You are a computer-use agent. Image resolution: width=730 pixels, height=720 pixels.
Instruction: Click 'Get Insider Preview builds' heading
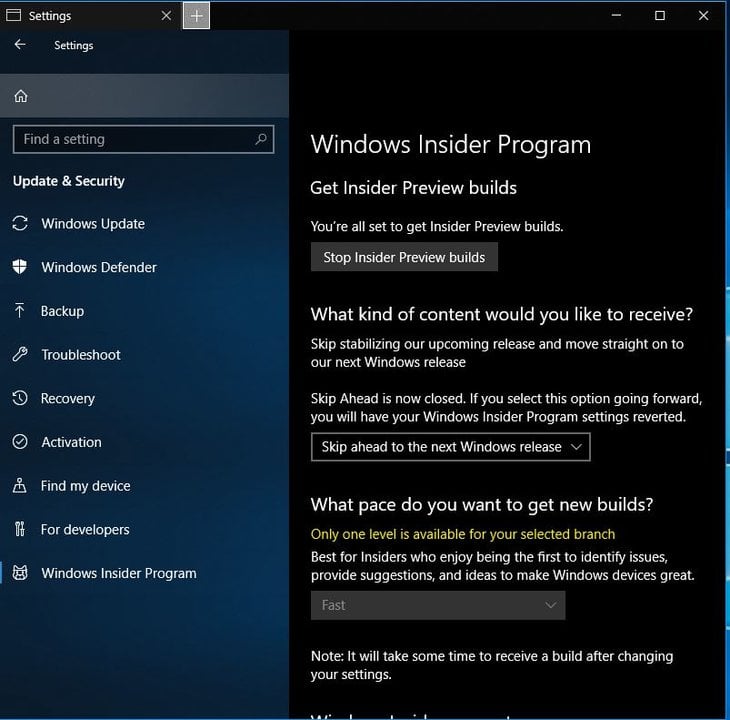(x=413, y=188)
